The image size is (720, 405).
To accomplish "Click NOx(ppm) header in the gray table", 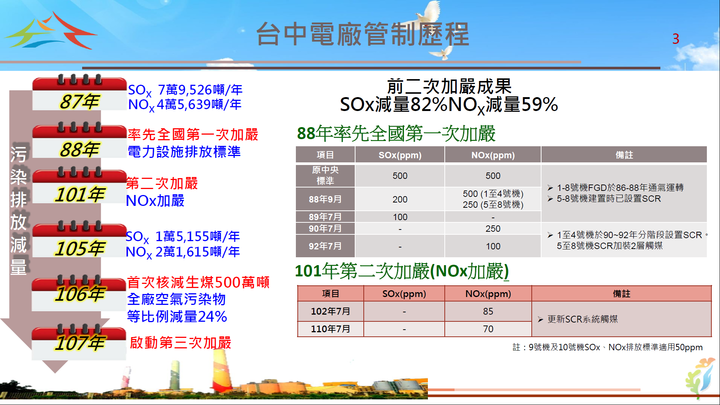I will tap(493, 155).
